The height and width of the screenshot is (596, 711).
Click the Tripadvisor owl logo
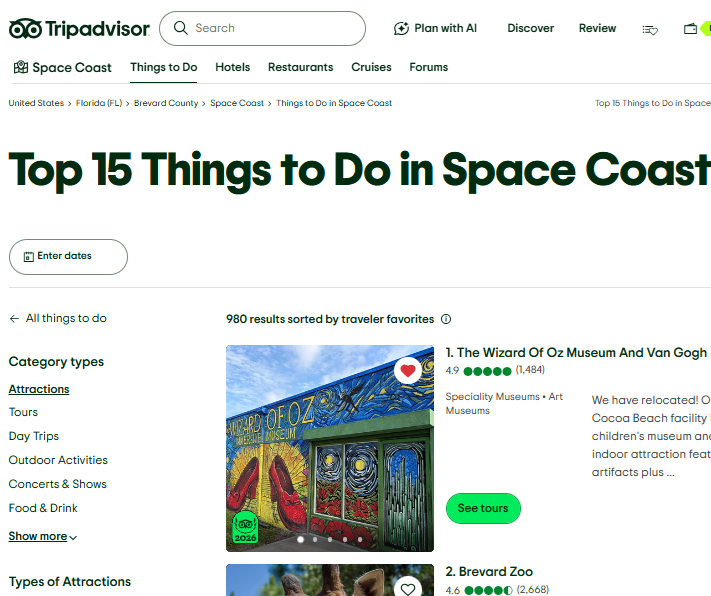(25, 29)
